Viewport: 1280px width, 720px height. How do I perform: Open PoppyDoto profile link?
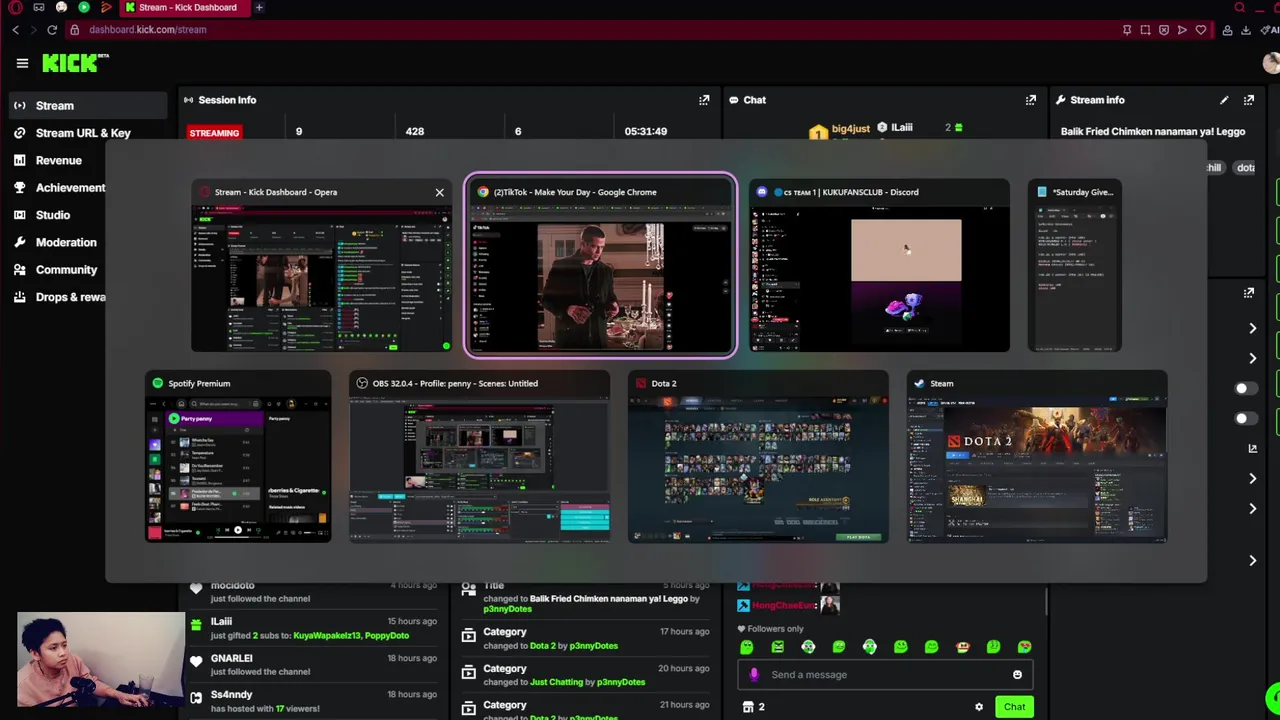click(387, 636)
